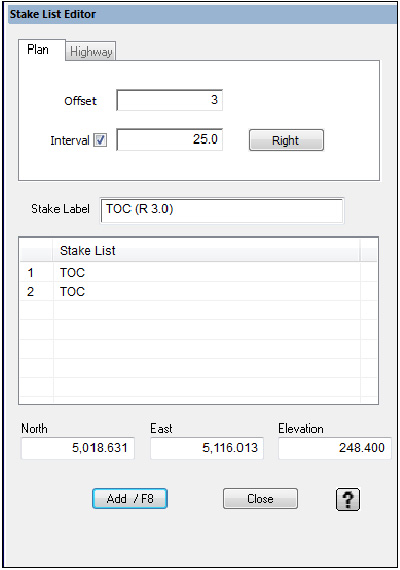Click the Stake List Editor title bar
Image resolution: width=400 pixels, height=570 pixels.
pos(202,15)
